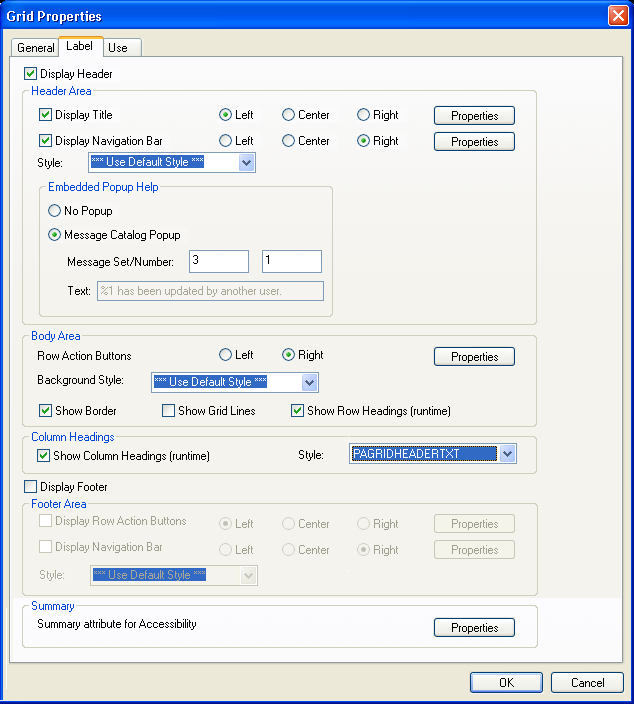Open header Navigation Bar Properties button
Image resolution: width=634 pixels, height=704 pixels.
tap(474, 141)
